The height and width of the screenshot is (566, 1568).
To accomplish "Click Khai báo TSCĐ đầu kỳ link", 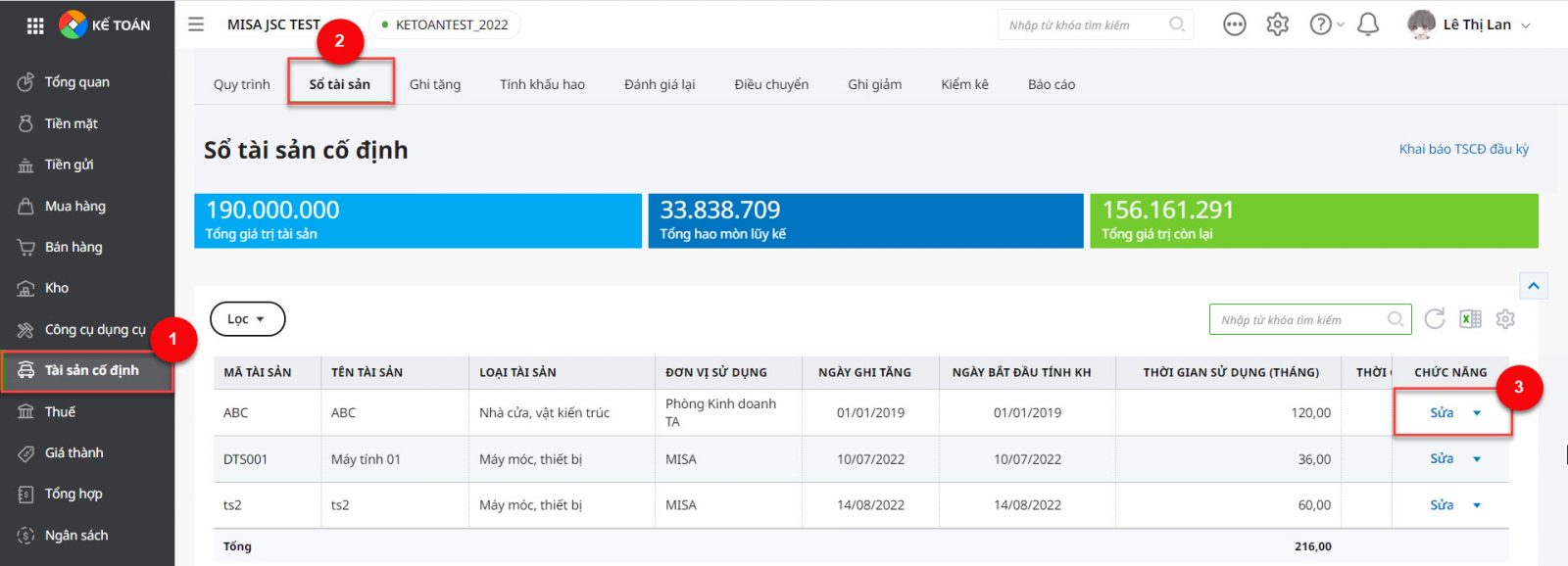I will (1463, 149).
